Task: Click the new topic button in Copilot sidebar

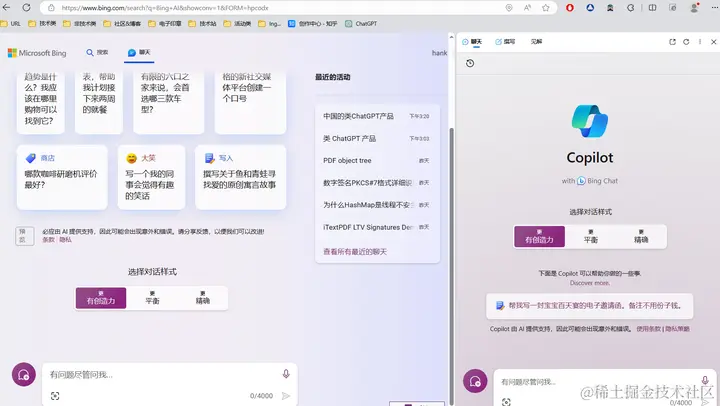Action: (475, 381)
